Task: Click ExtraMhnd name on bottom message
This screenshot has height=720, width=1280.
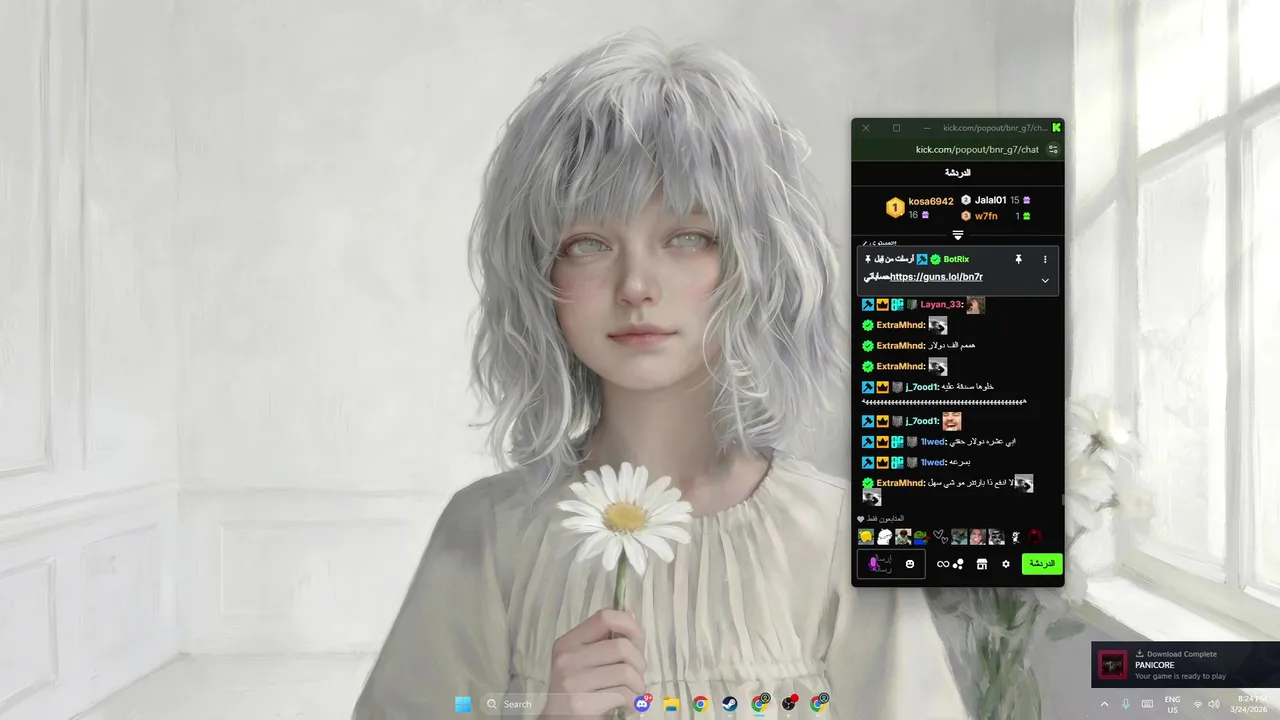Action: [901, 483]
